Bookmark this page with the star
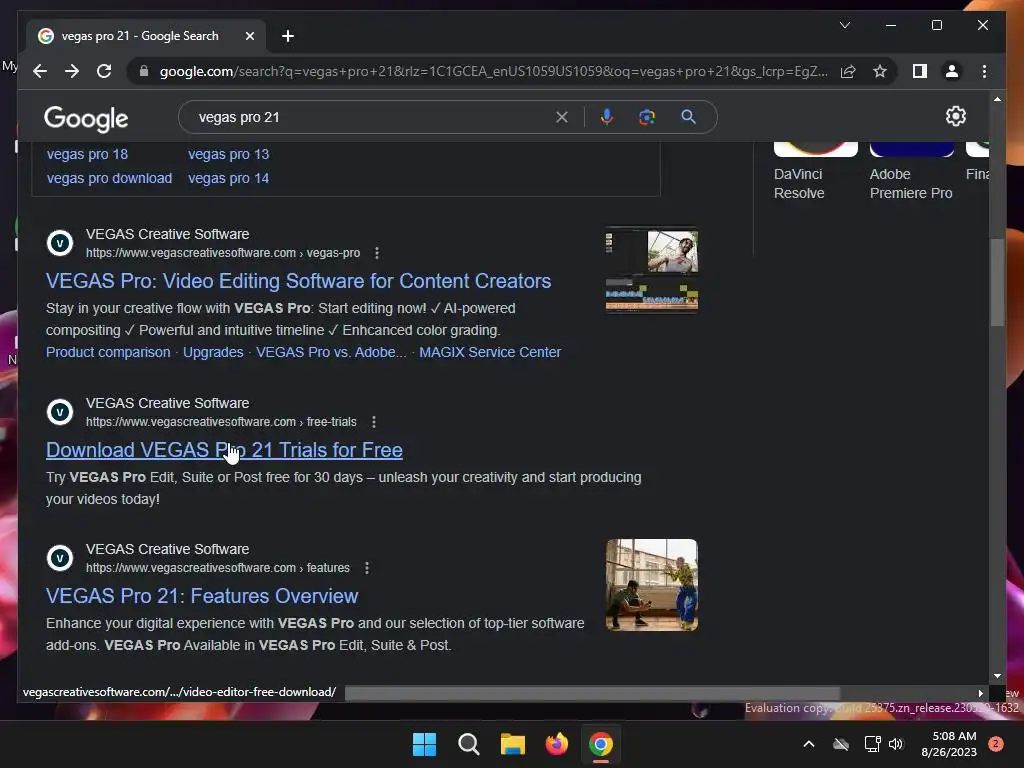This screenshot has height=768, width=1024. click(880, 71)
